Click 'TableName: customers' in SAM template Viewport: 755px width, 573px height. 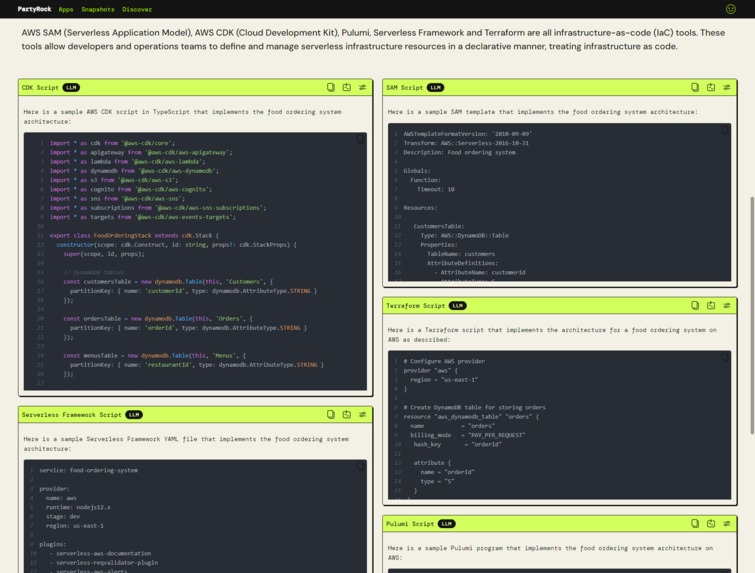coord(461,254)
